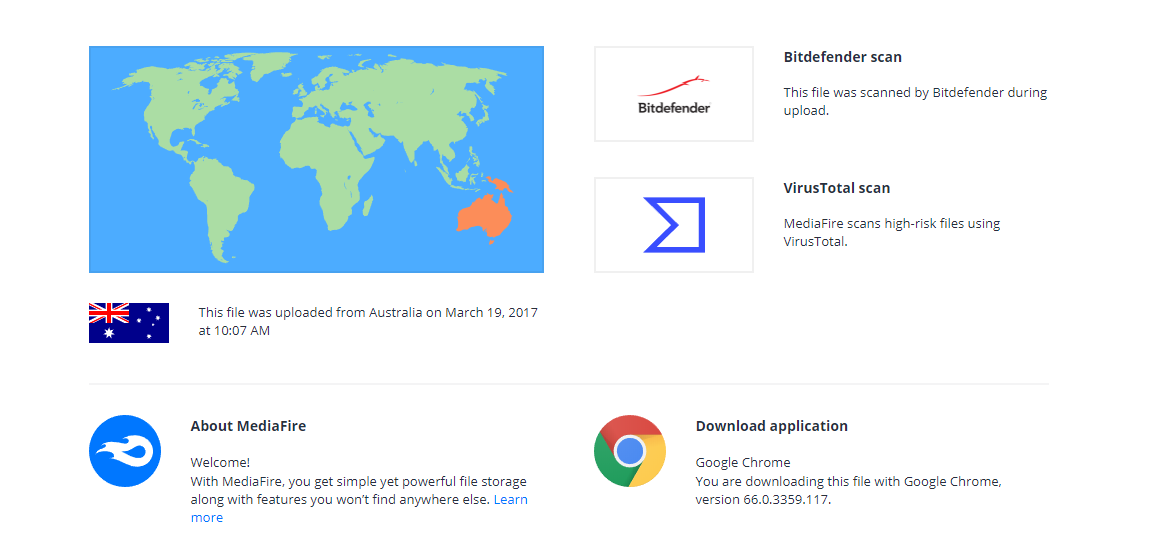Click the Chrome version 66.0.3359.117 text
Viewport: 1173px width, 546px height.
coord(763,500)
